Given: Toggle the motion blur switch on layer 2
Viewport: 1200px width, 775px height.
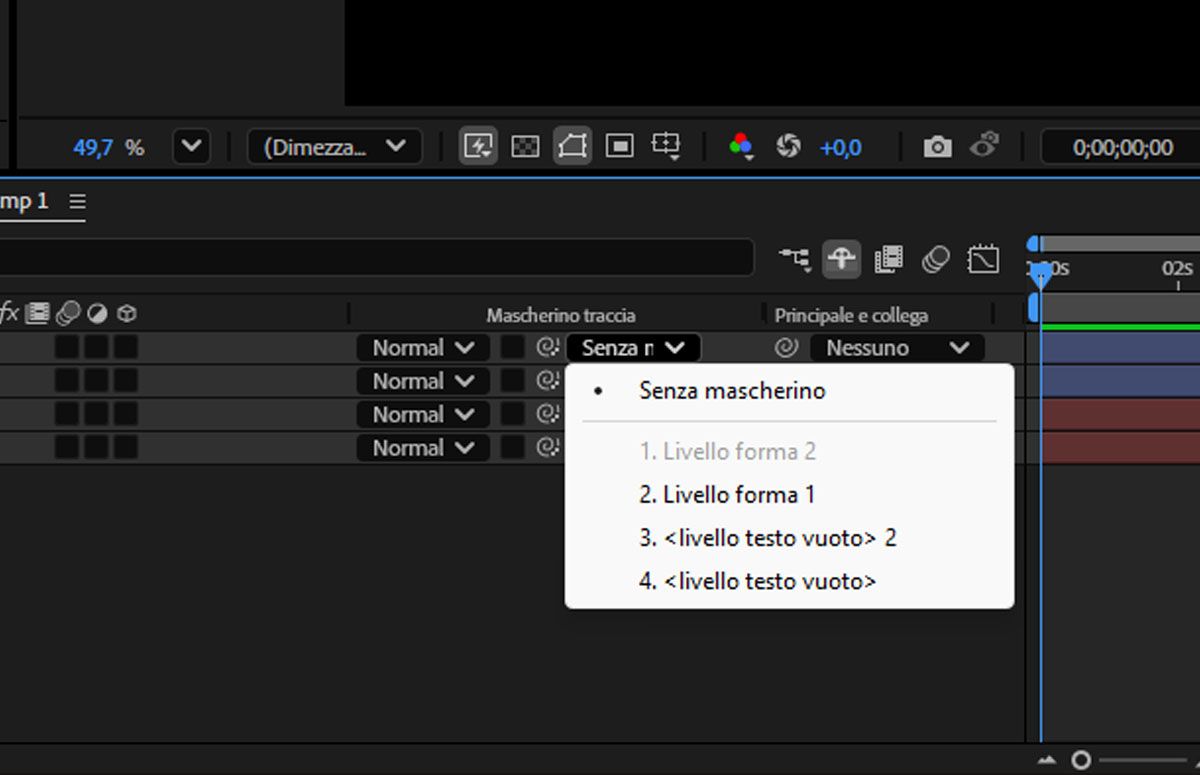Looking at the screenshot, I should point(67,381).
